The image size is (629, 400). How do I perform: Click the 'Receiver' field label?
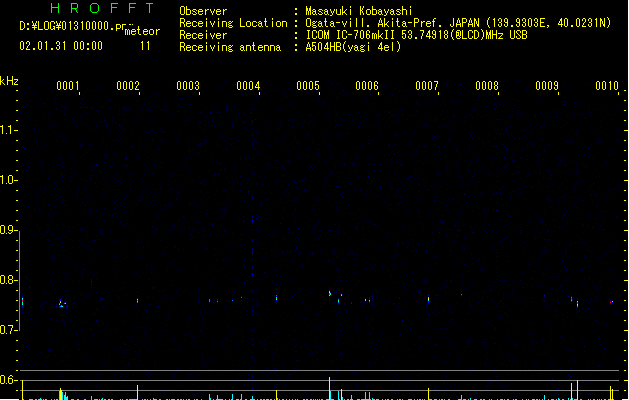pos(203,35)
